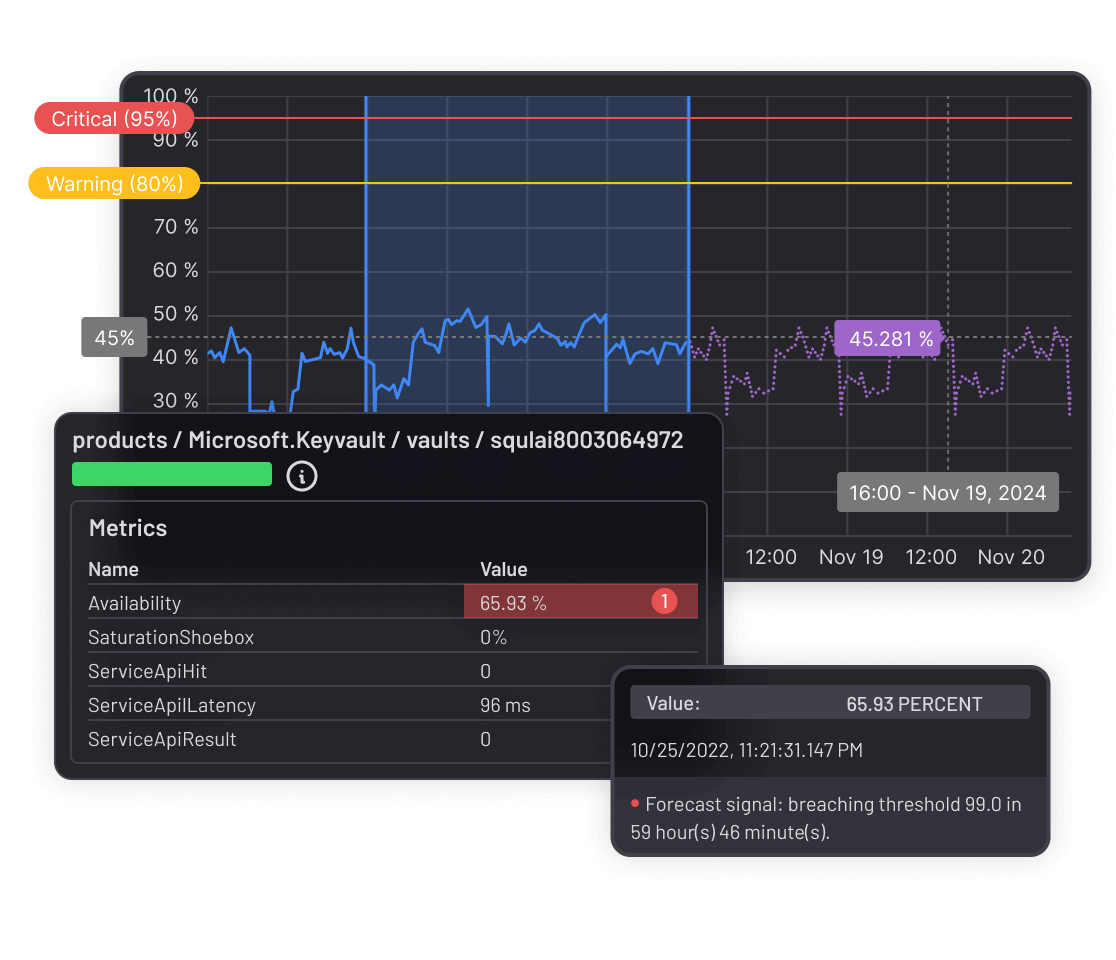Screen dimensions: 1116x960
Task: Click the green availability progress bar
Action: click(171, 473)
